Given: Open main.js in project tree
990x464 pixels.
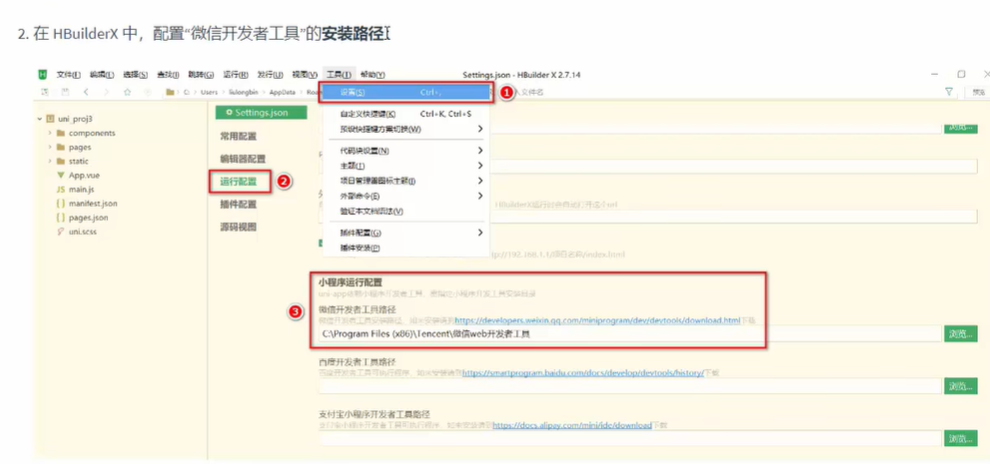Looking at the screenshot, I should pyautogui.click(x=81, y=189).
